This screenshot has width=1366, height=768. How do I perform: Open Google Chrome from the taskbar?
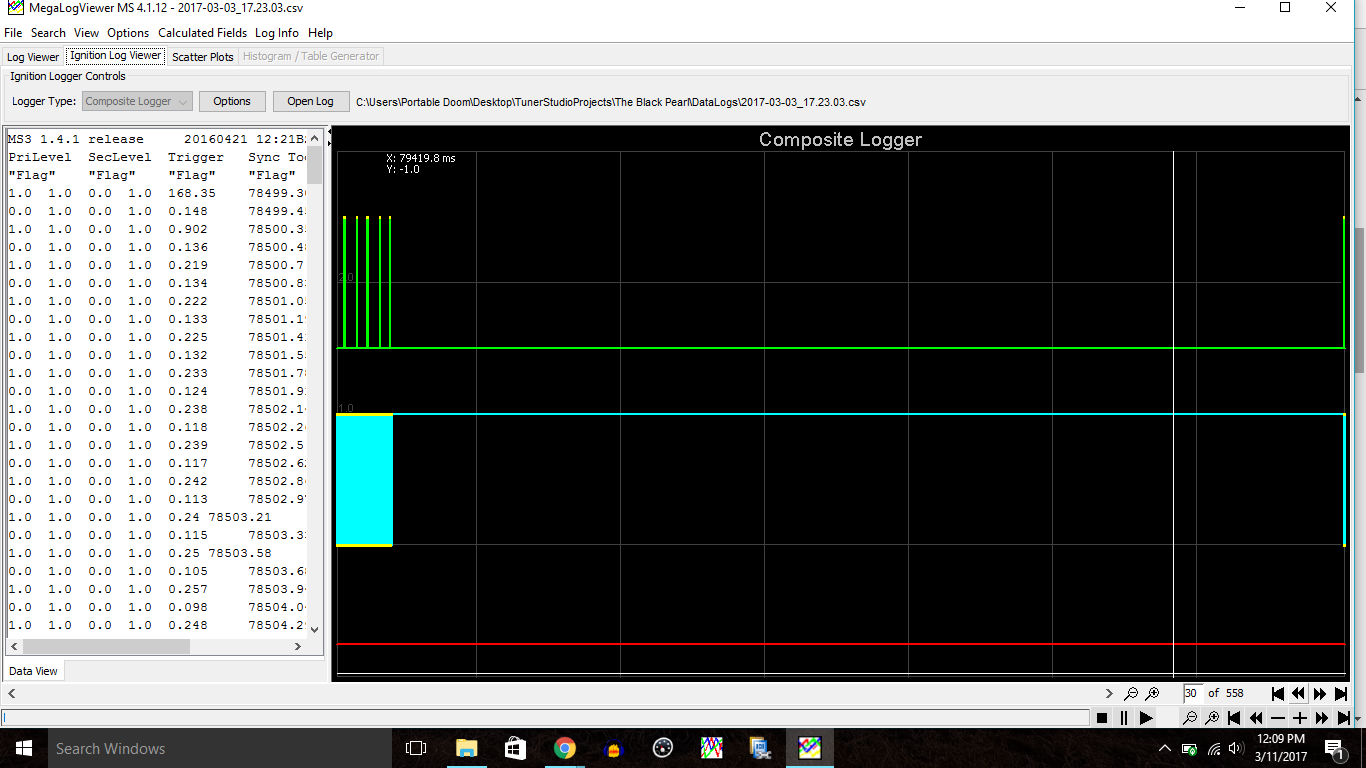[x=565, y=748]
